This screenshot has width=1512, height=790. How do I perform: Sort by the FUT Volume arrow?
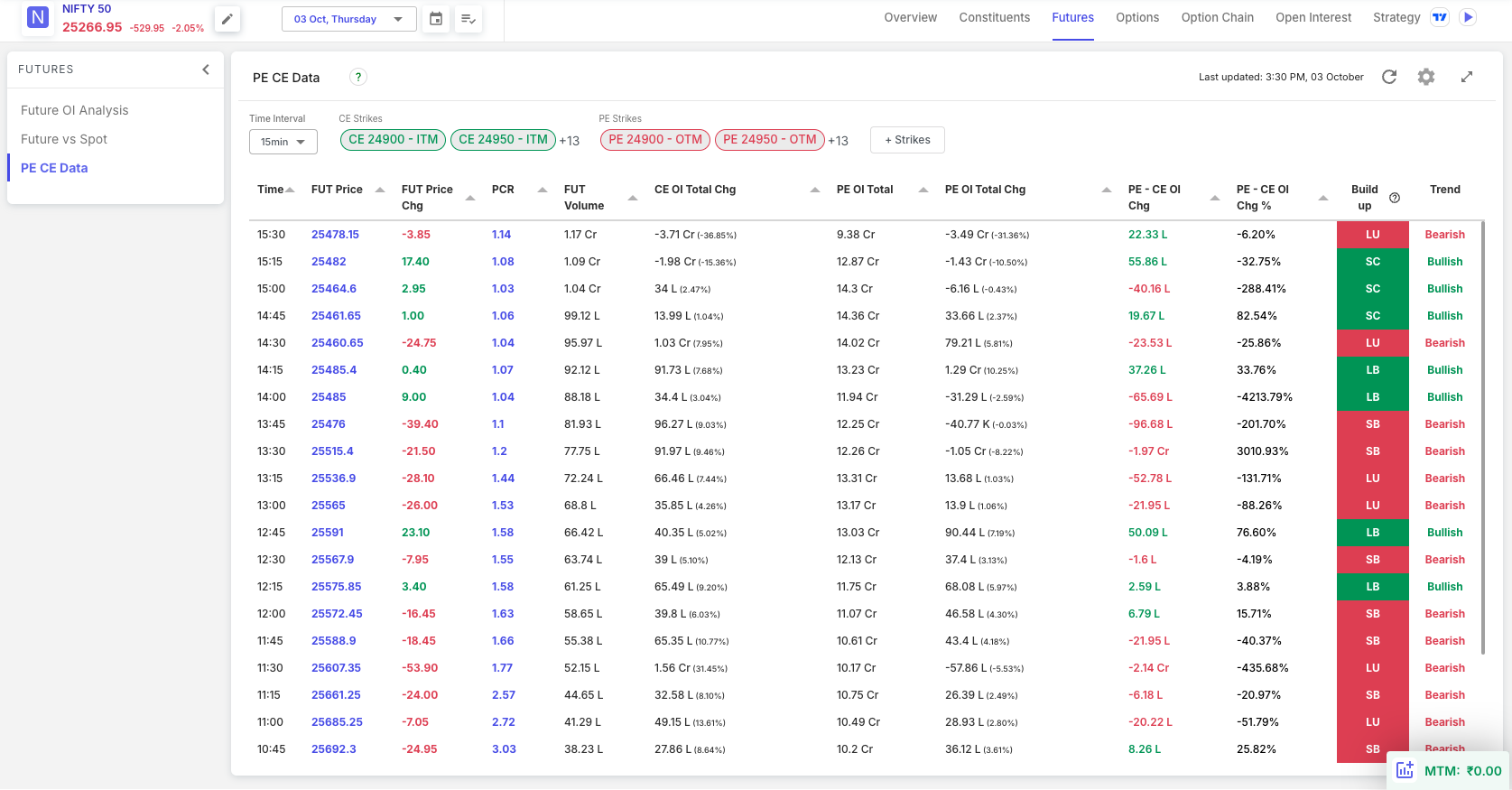coord(633,198)
